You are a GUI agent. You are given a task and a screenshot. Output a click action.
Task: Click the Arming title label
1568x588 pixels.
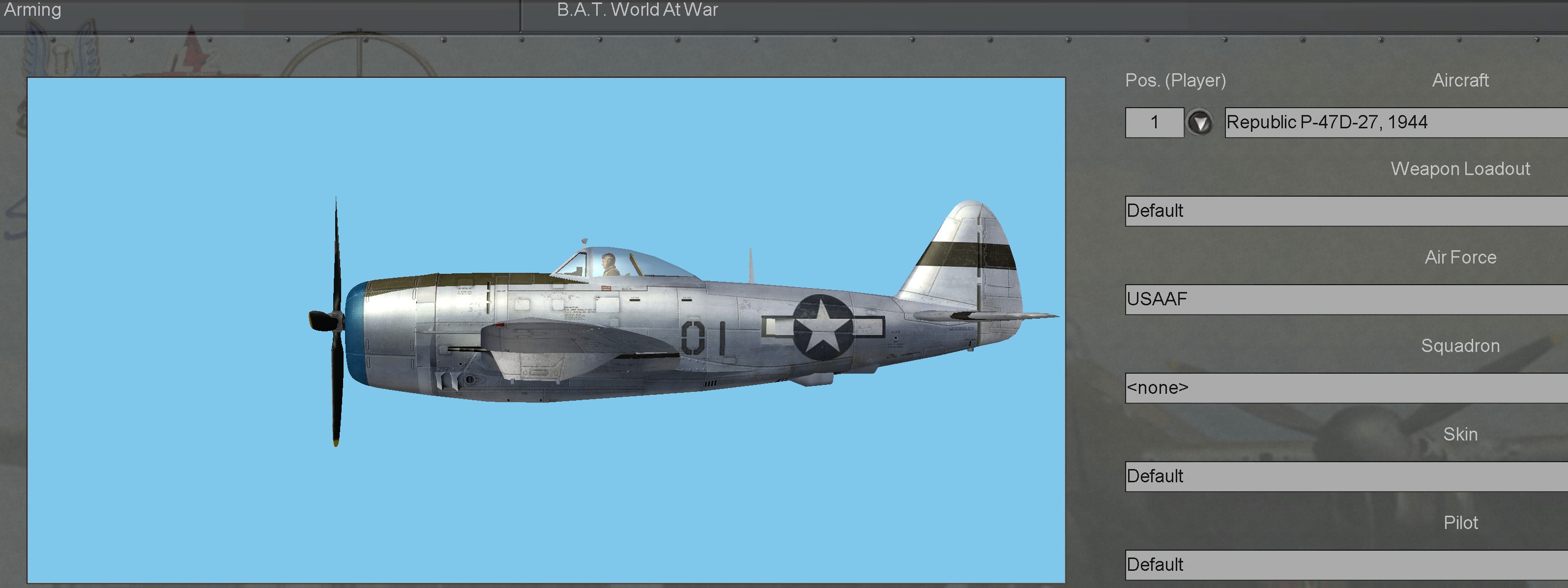tap(32, 10)
